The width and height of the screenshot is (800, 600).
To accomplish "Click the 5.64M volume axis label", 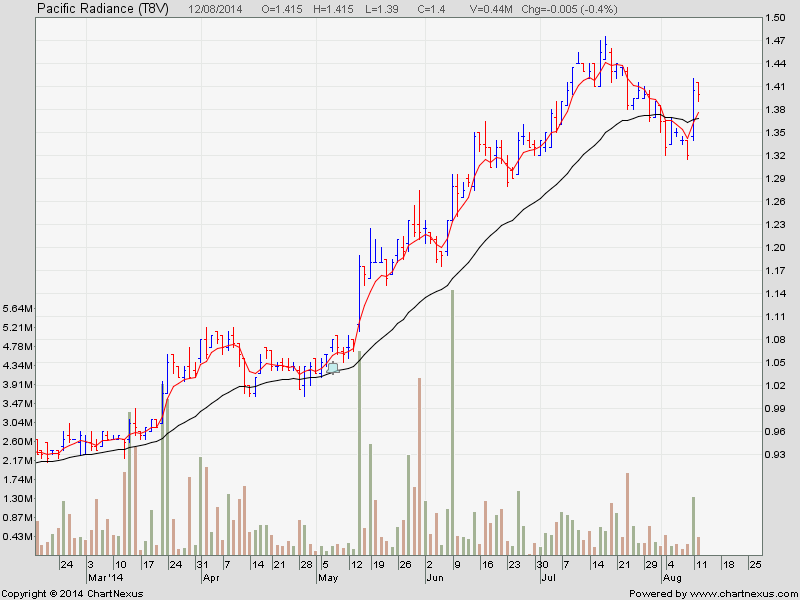I will pos(18,309).
